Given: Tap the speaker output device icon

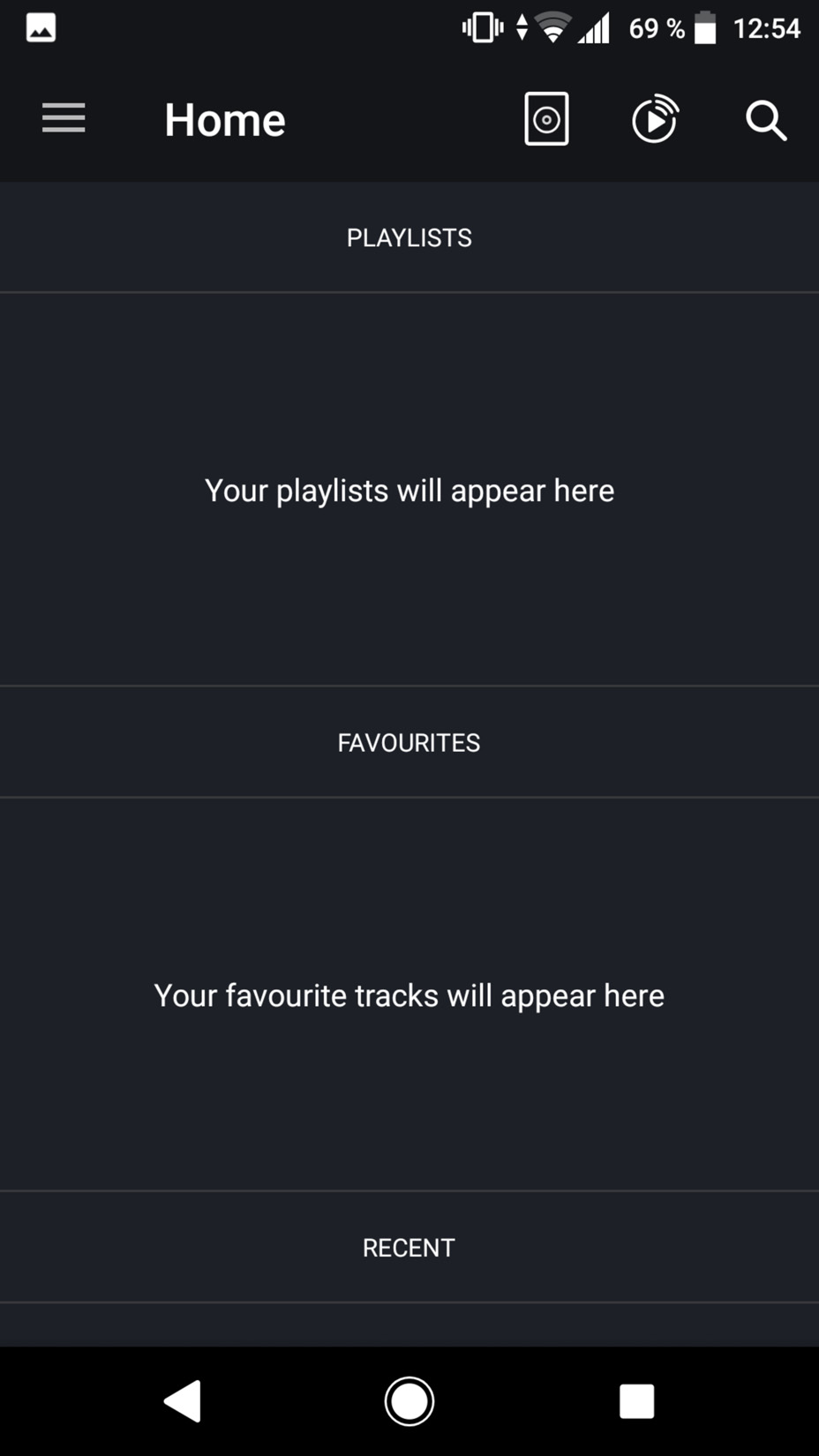Looking at the screenshot, I should coord(546,118).
